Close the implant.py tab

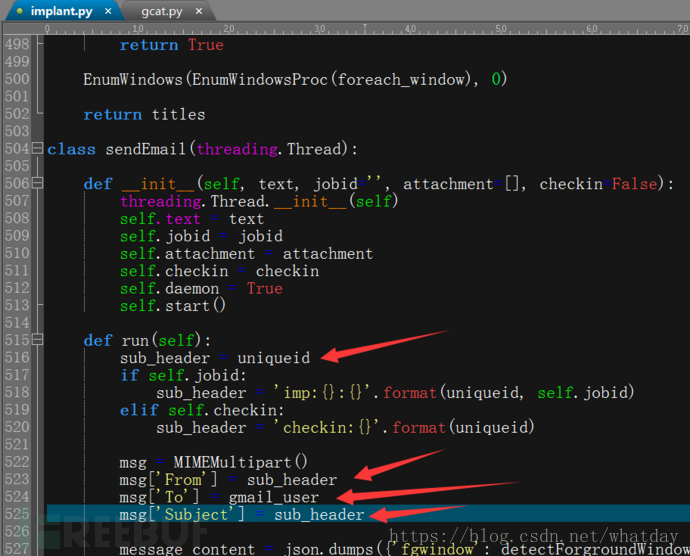(x=108, y=11)
